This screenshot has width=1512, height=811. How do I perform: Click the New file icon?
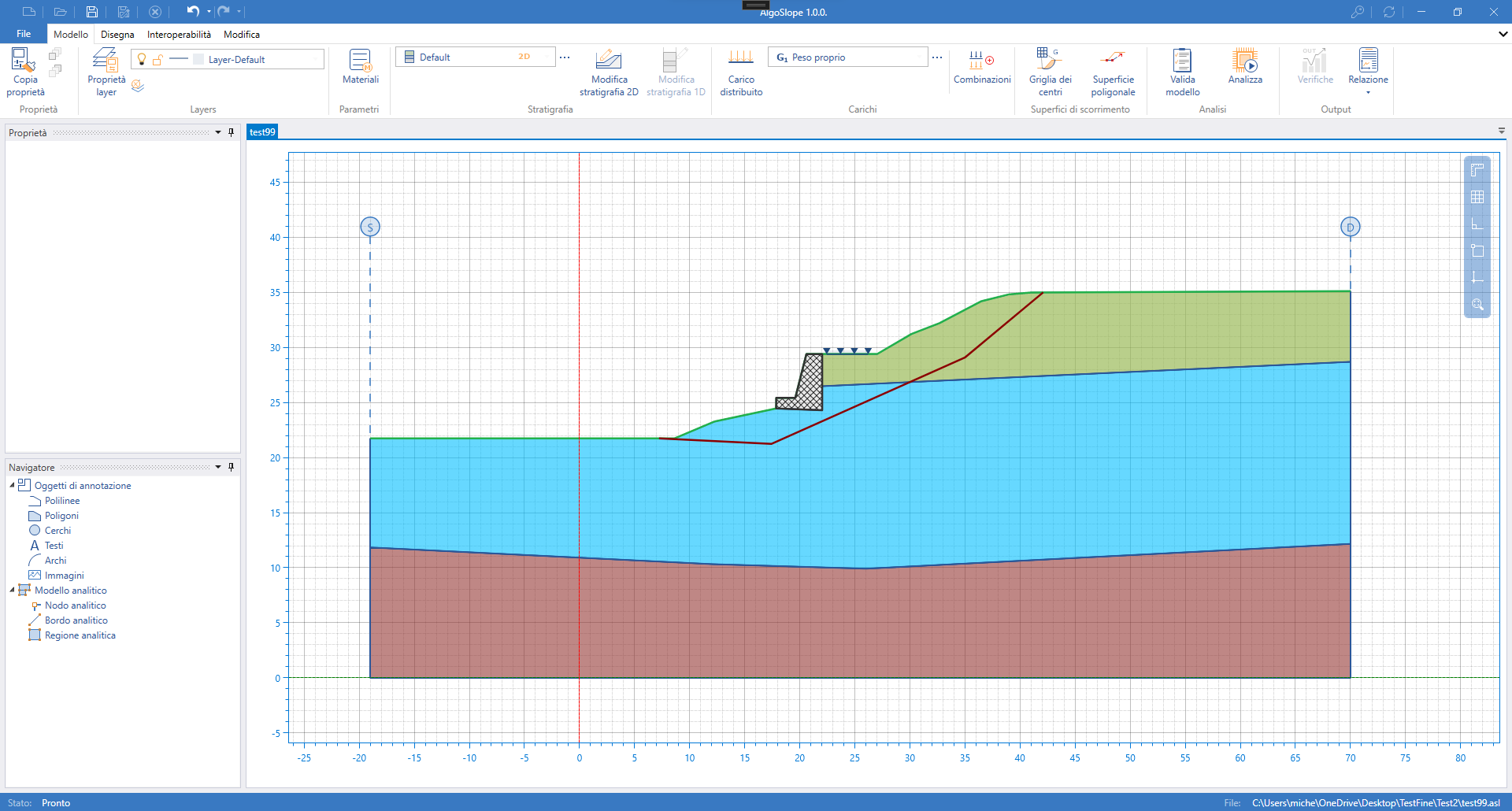click(29, 12)
